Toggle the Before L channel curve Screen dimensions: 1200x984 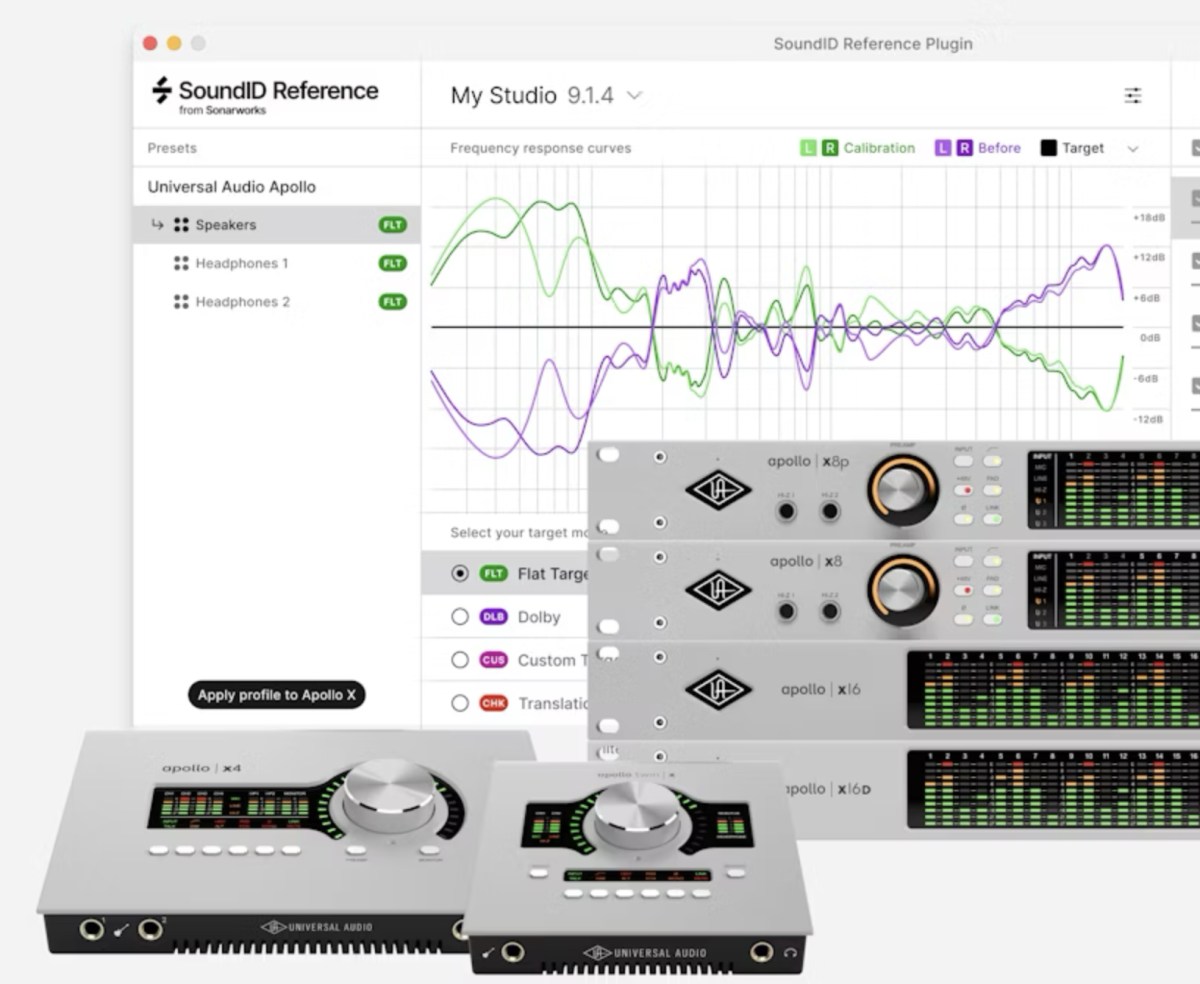pyautogui.click(x=943, y=148)
